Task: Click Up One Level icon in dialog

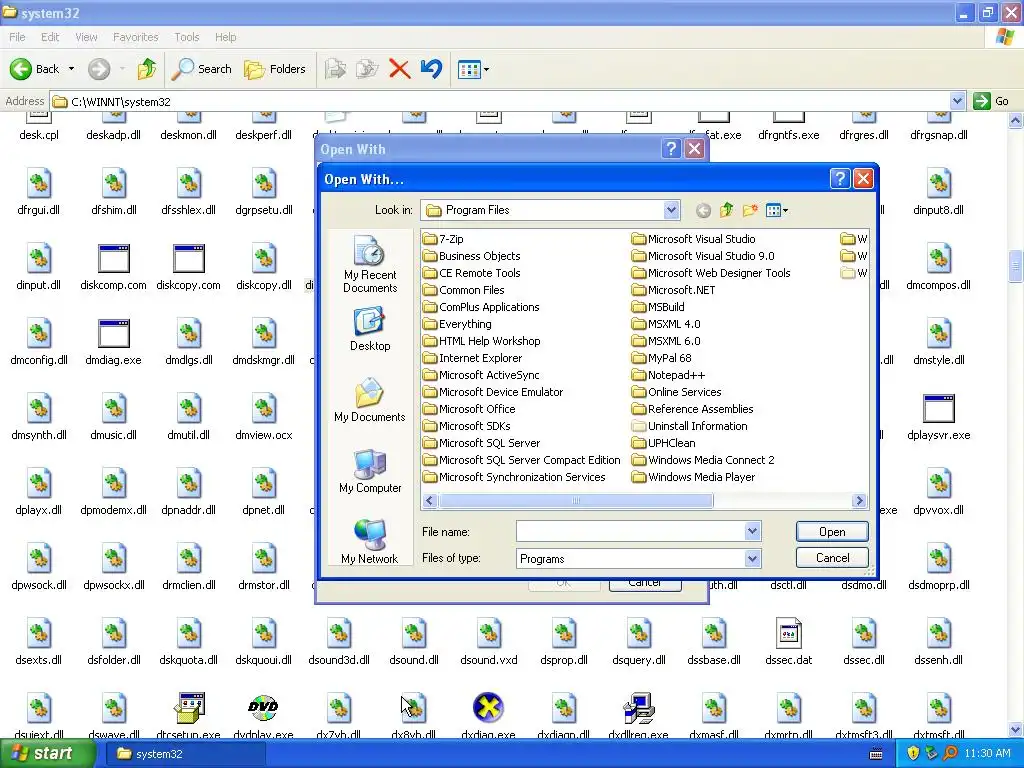Action: (726, 210)
